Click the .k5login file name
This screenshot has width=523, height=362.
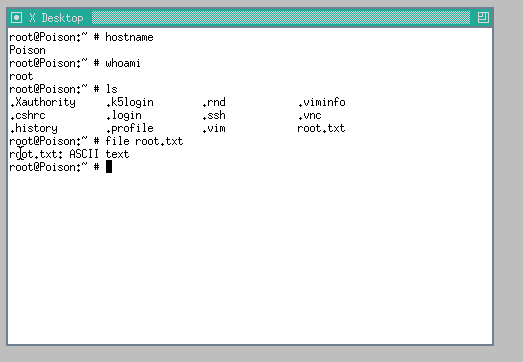(130, 102)
